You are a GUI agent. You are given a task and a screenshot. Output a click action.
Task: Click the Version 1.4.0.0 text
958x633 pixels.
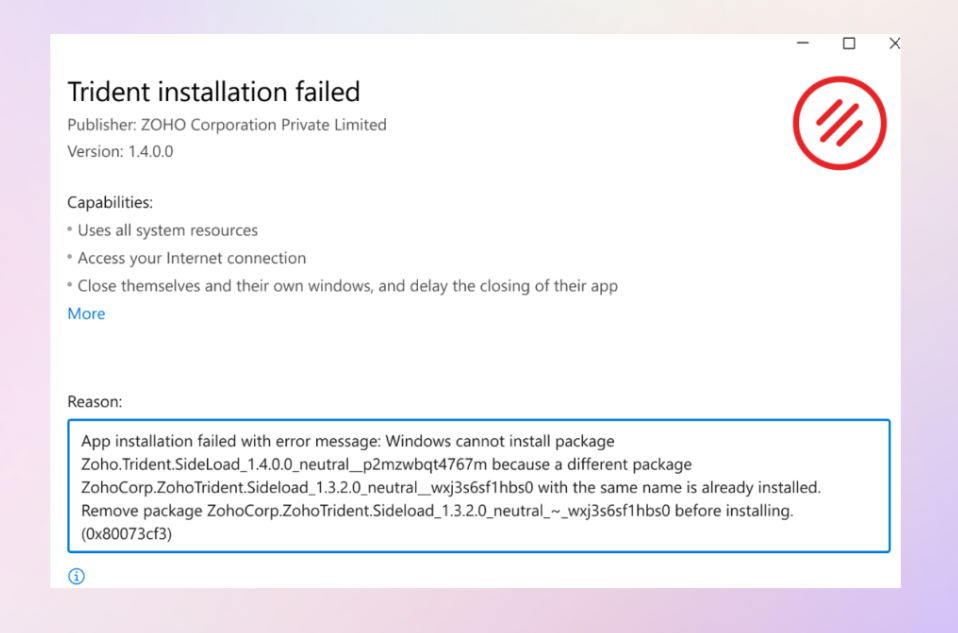(120, 152)
